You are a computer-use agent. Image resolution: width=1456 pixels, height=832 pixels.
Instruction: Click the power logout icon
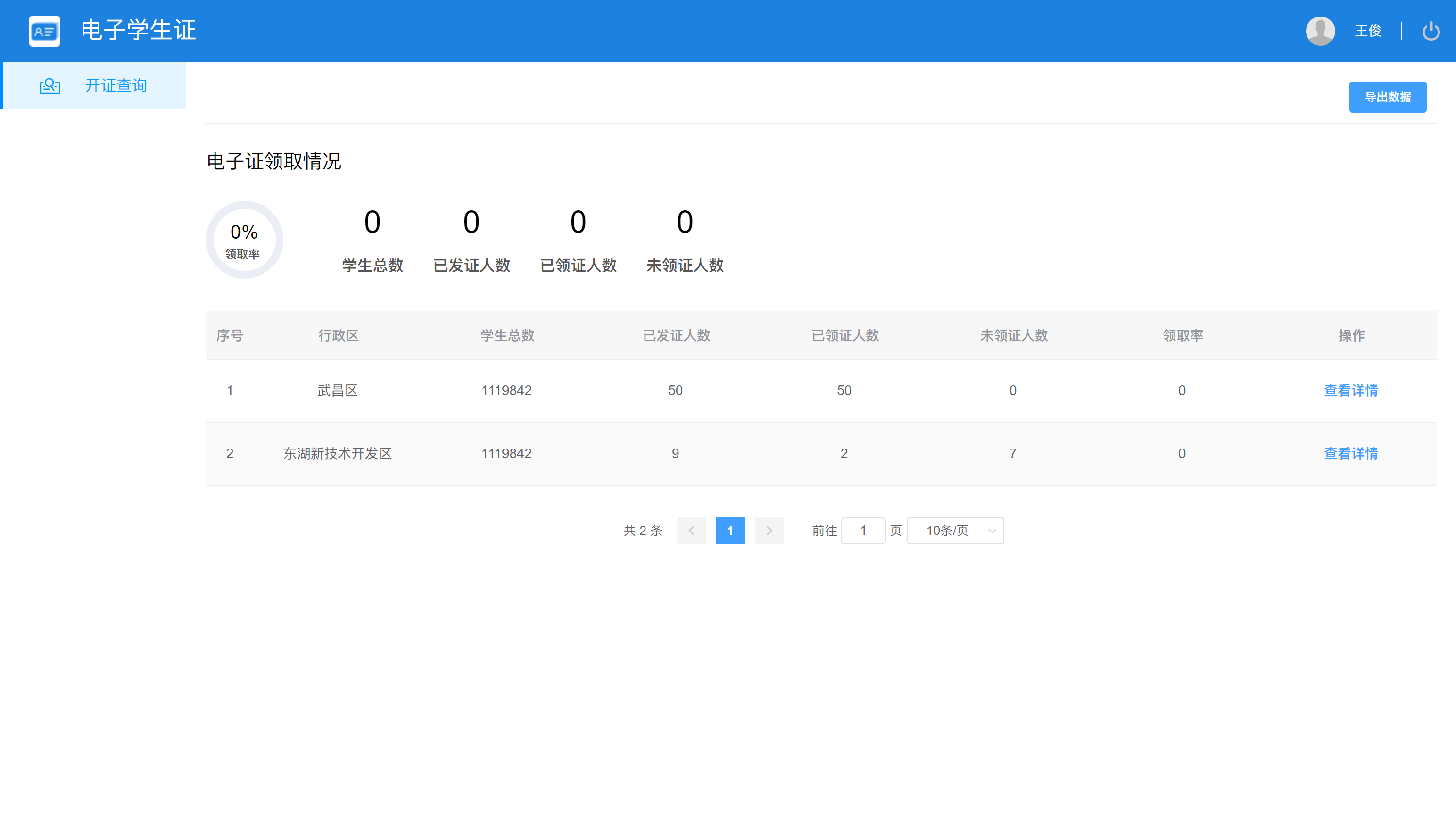tap(1430, 31)
